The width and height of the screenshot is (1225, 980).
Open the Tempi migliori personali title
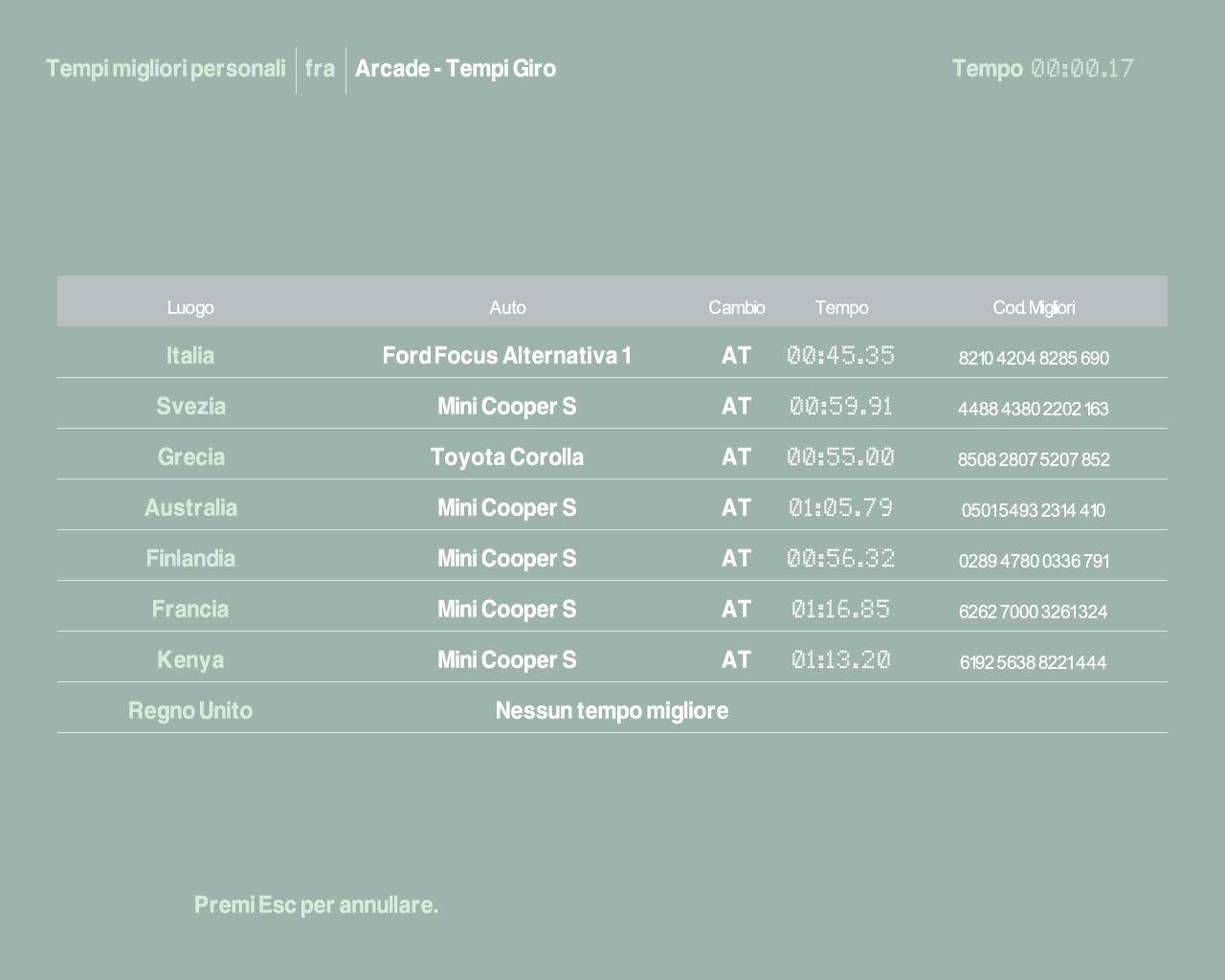tap(166, 69)
